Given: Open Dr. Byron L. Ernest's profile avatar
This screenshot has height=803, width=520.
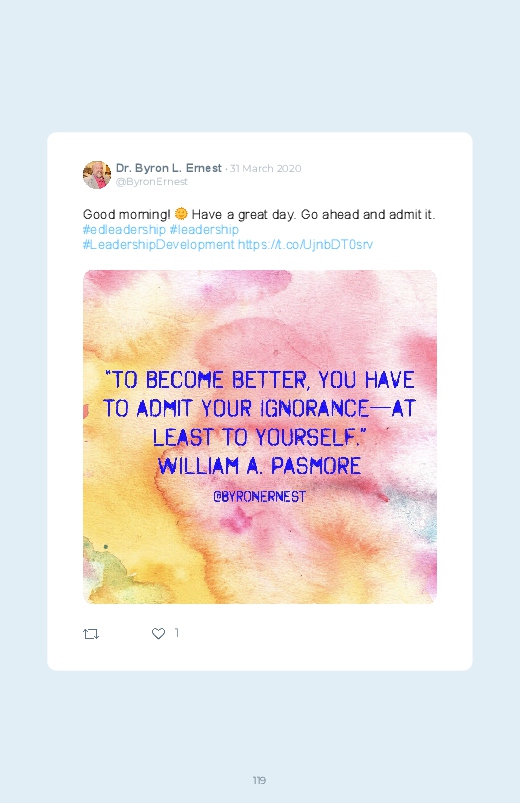Looking at the screenshot, I should [97, 175].
